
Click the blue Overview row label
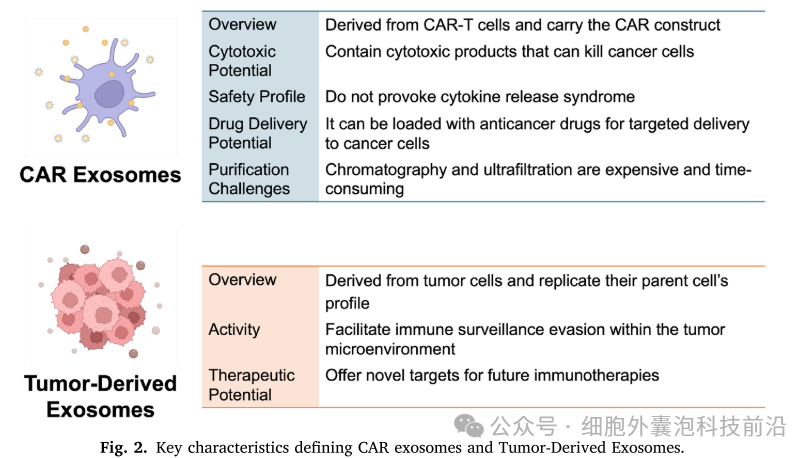click(x=242, y=24)
